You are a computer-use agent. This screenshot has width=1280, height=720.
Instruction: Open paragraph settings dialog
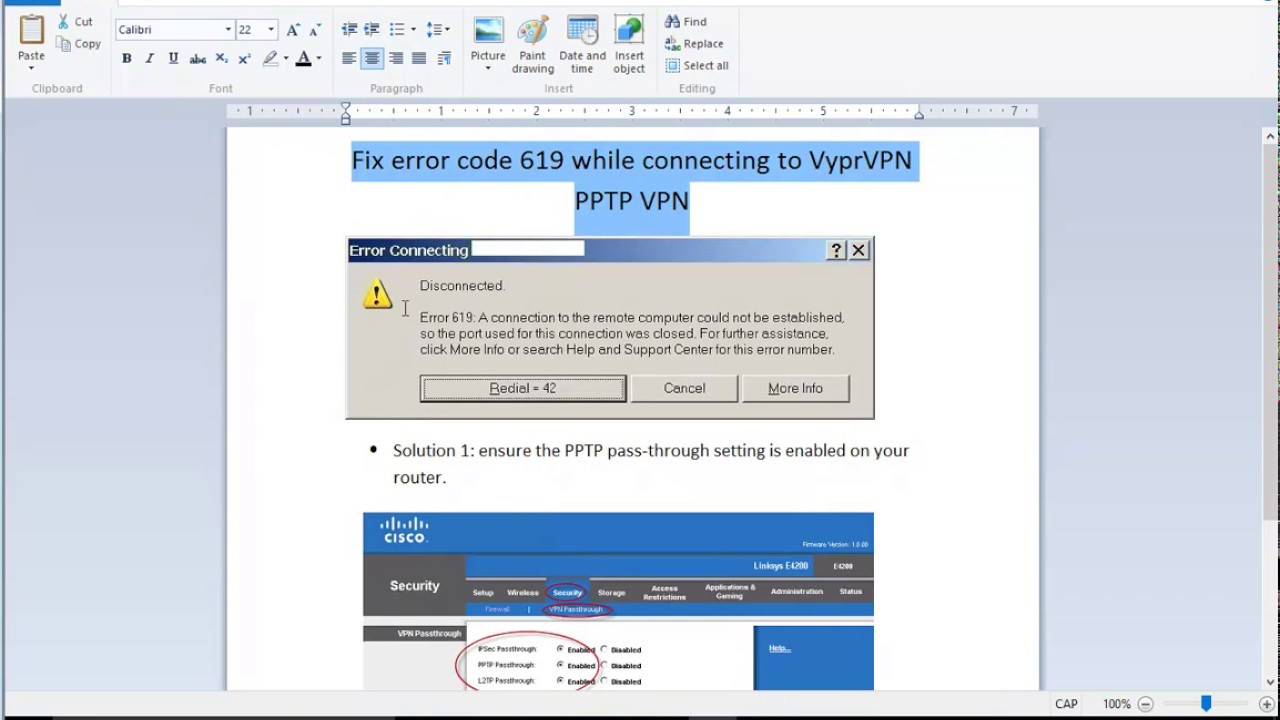[444, 59]
